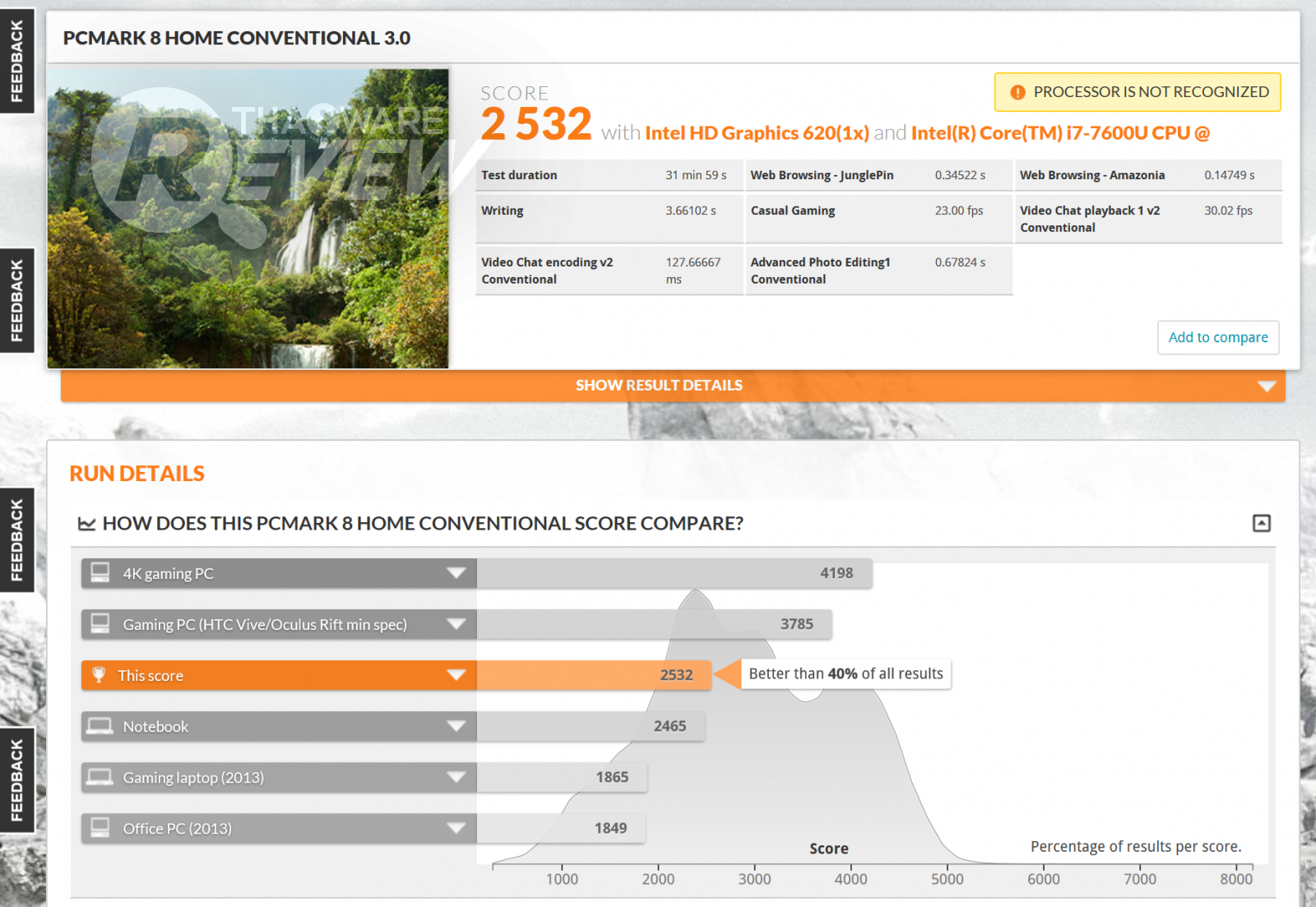Collapse the score comparison section
Screen dimensions: 1316x907
click(1262, 523)
